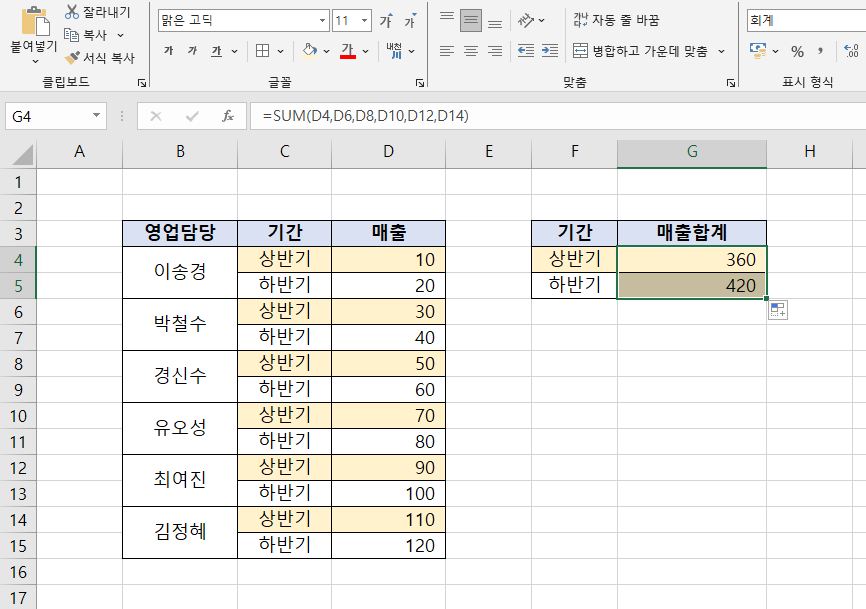Open borders dropdown arrow

281,51
